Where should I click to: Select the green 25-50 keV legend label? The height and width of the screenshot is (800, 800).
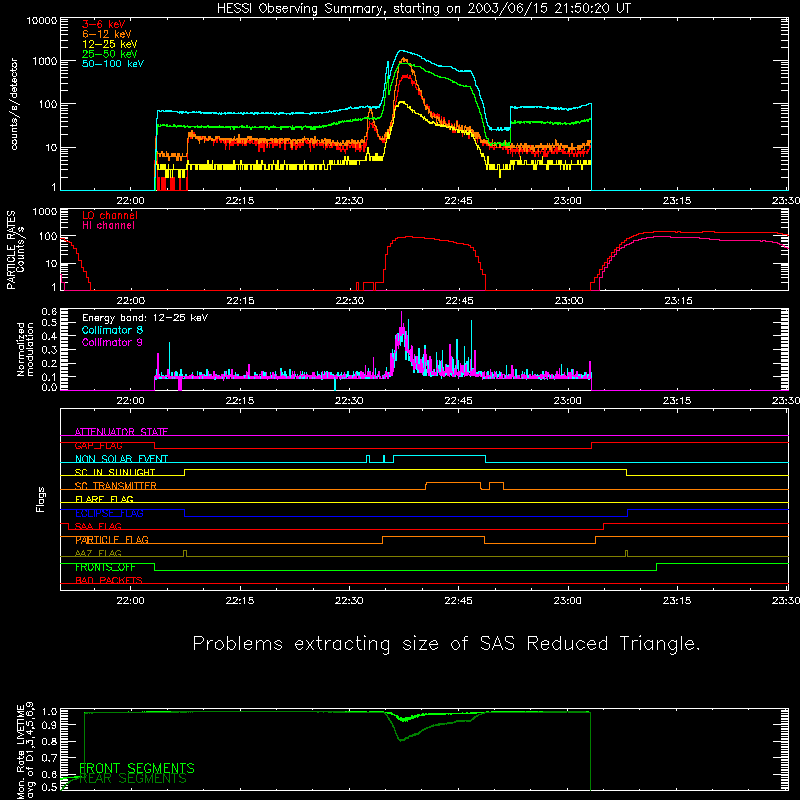click(110, 54)
